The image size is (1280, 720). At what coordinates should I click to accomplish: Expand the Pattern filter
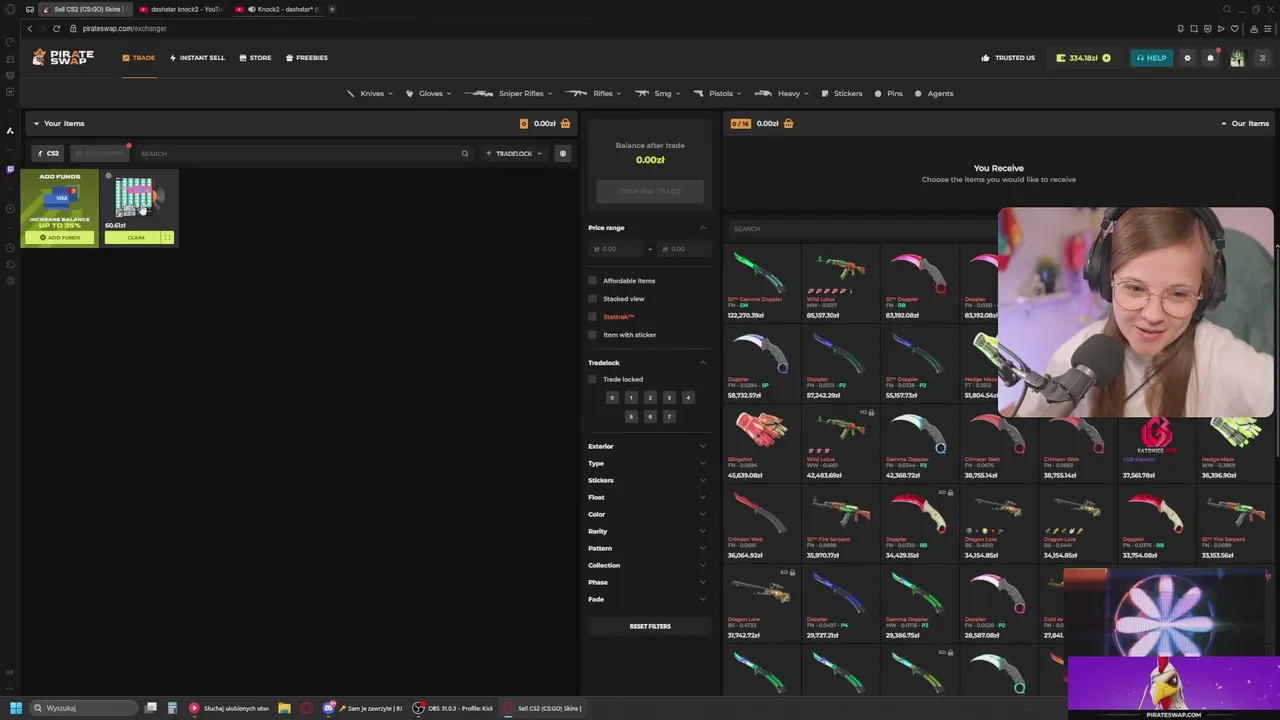[x=647, y=548]
